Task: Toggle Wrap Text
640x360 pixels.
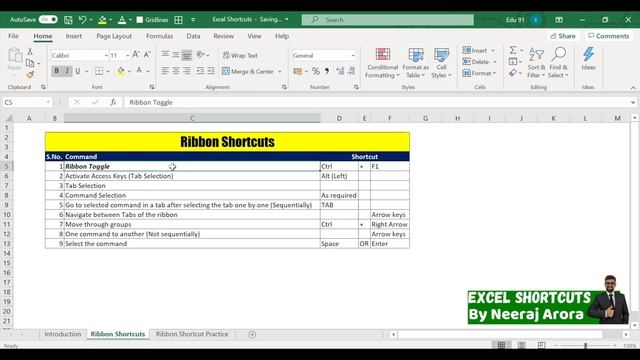Action: [x=240, y=55]
